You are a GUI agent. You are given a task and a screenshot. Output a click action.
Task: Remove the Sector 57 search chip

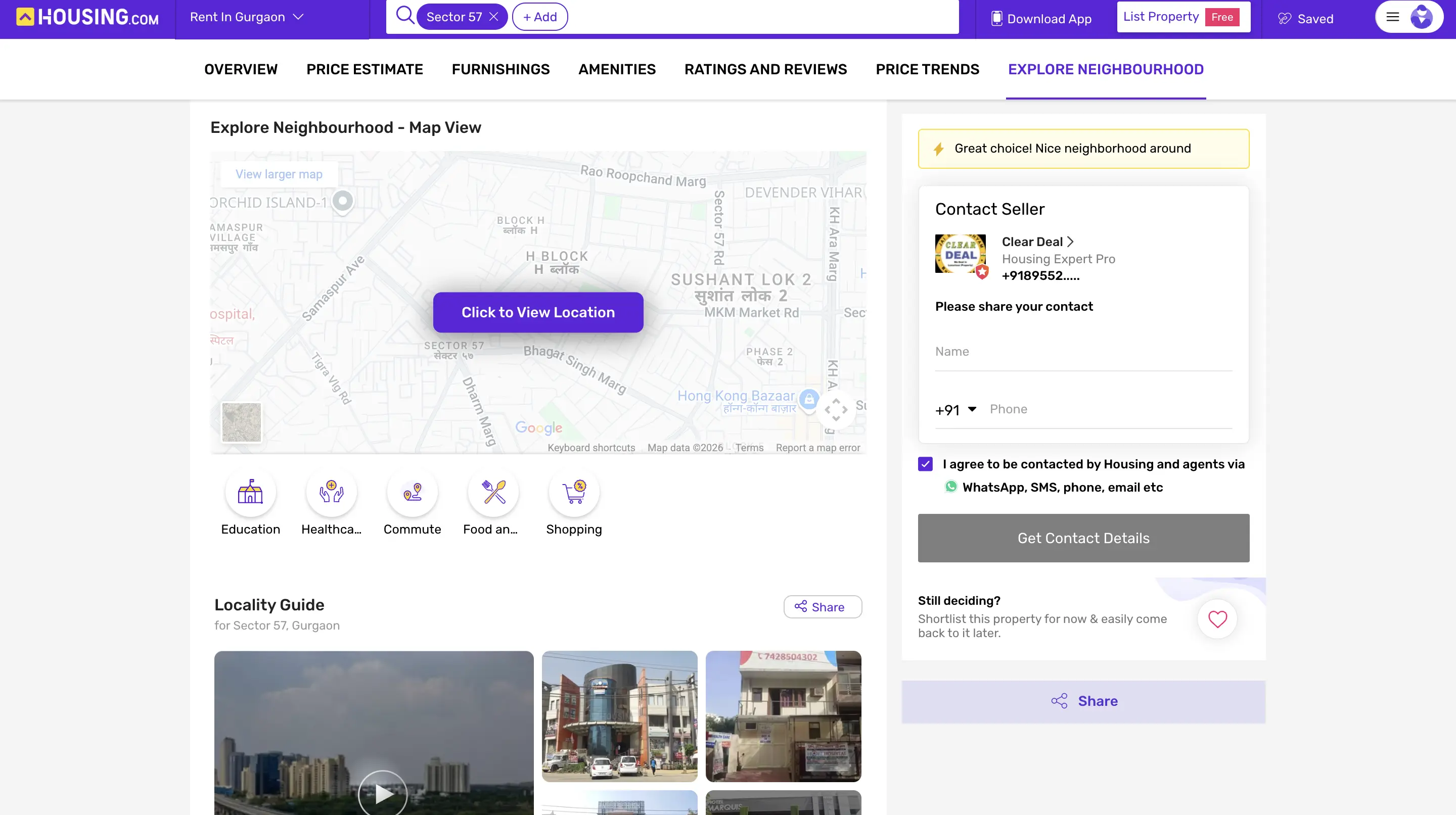pyautogui.click(x=493, y=17)
